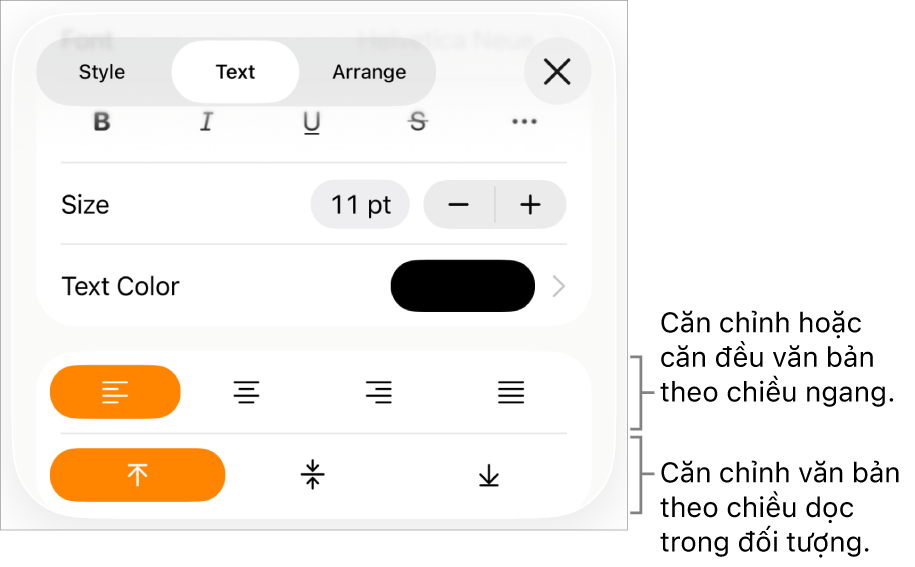Screen dimensions: 915x567
Task: Apply bold formatting with the B icon
Action: coord(102,122)
